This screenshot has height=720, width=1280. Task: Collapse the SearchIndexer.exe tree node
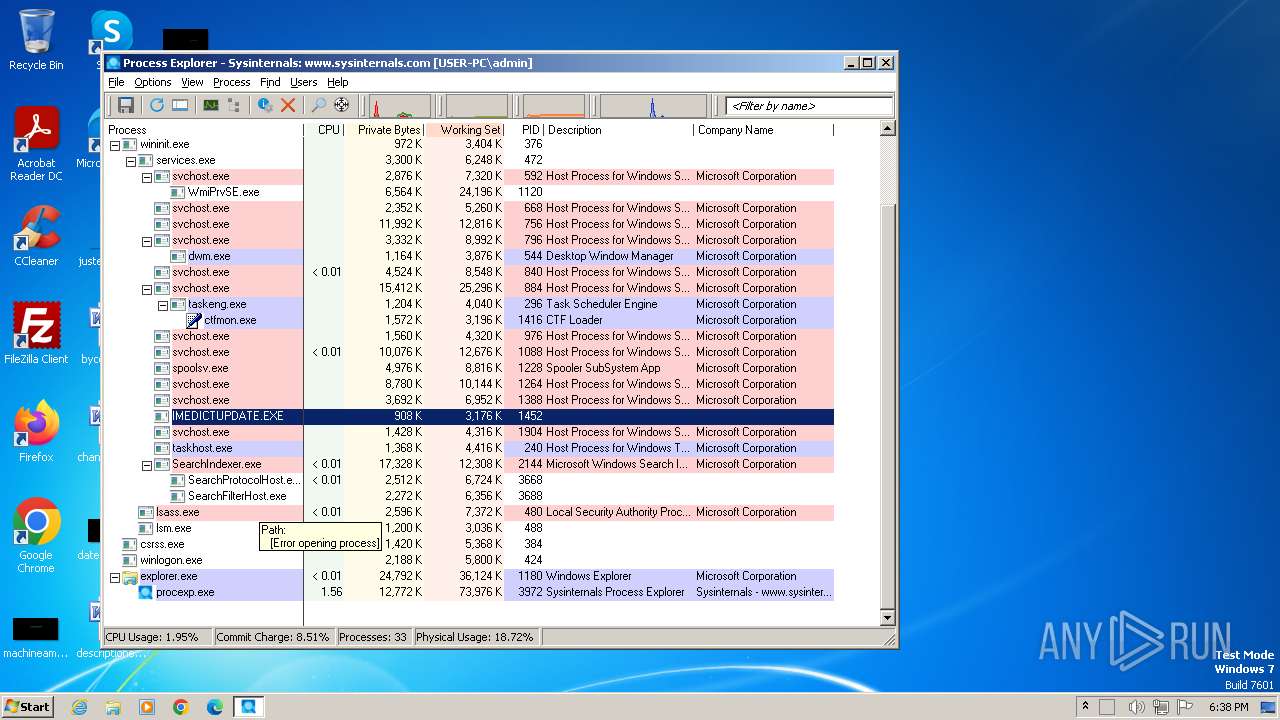[146, 465]
